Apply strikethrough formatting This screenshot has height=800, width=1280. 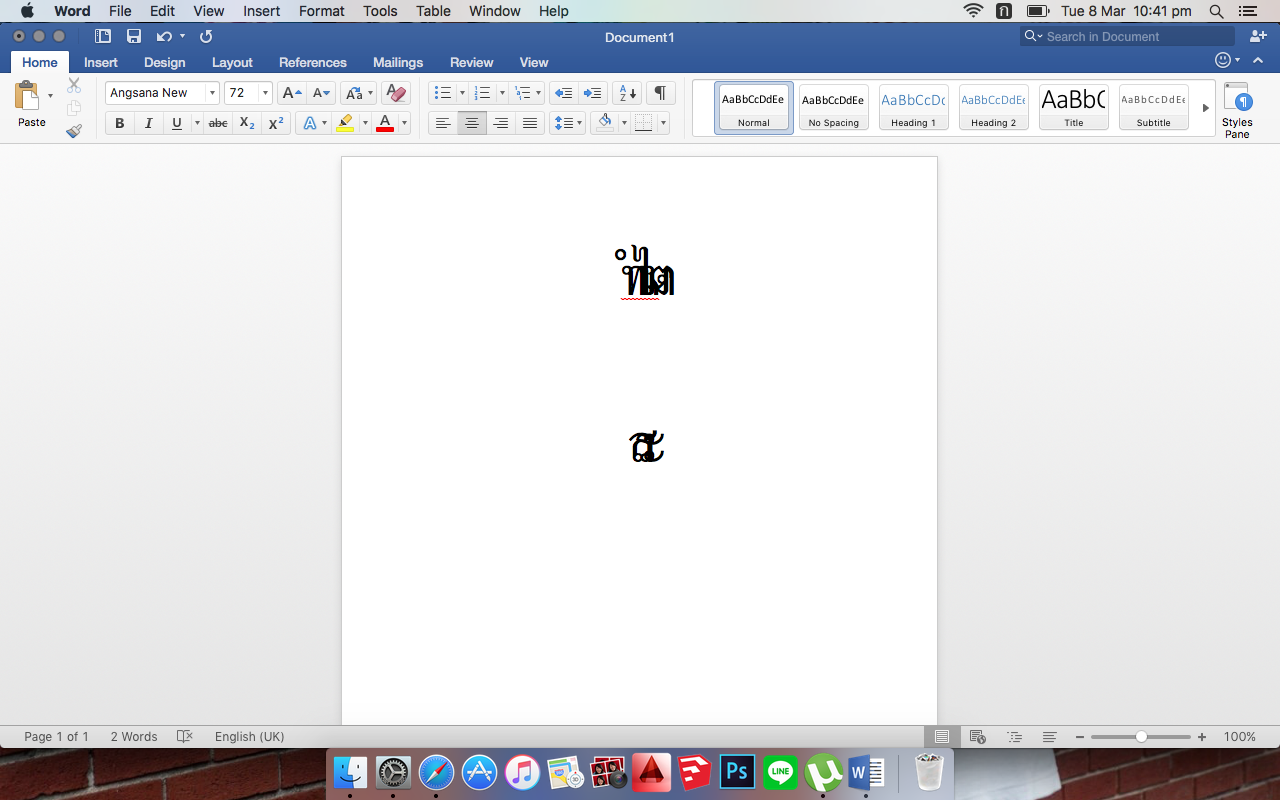point(217,123)
